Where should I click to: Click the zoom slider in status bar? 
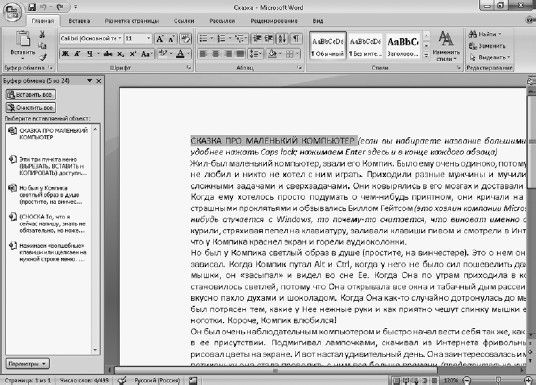click(x=498, y=380)
